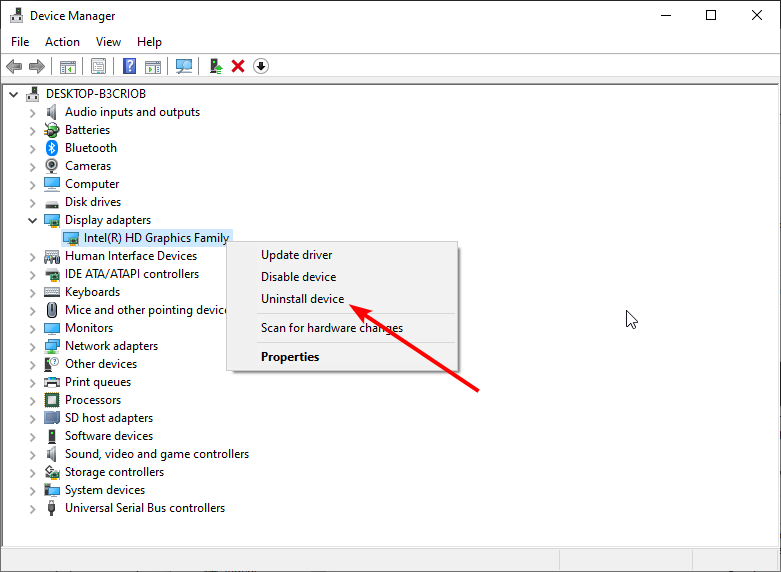The image size is (781, 572).
Task: Close the Device Manager window
Action: (x=757, y=15)
